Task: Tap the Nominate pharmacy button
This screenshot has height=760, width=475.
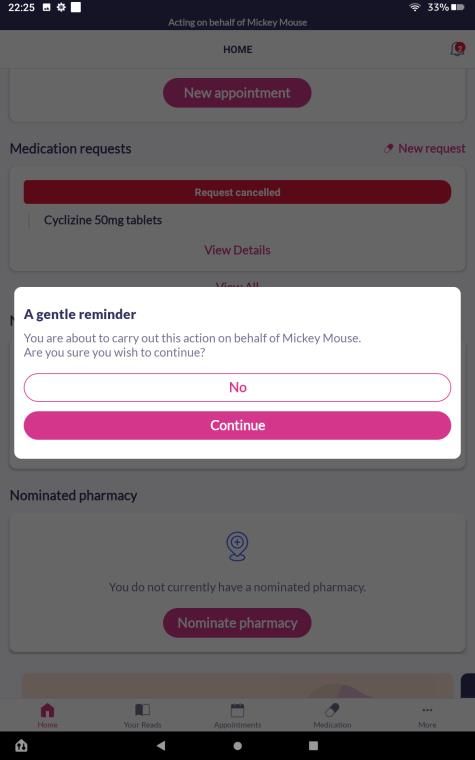Action: tap(237, 623)
